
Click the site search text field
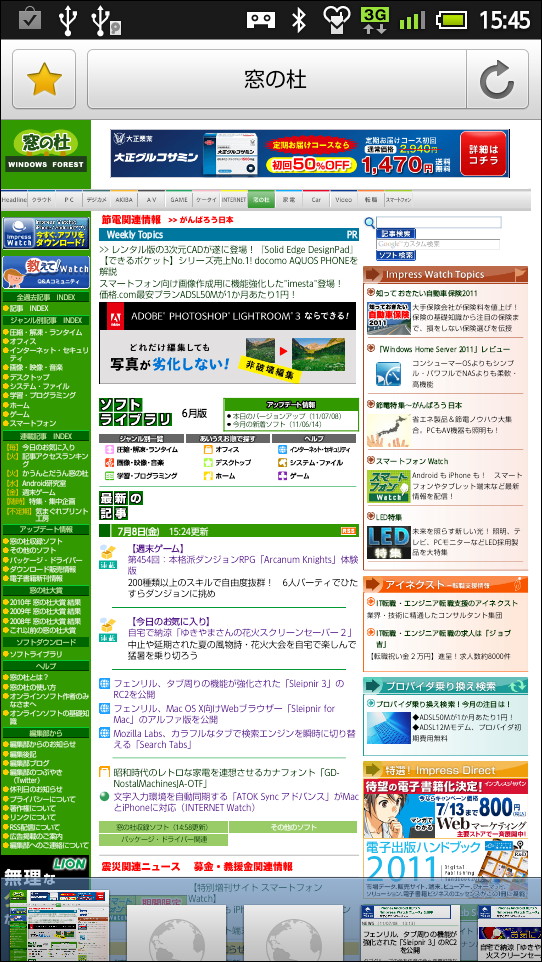[x=439, y=222]
